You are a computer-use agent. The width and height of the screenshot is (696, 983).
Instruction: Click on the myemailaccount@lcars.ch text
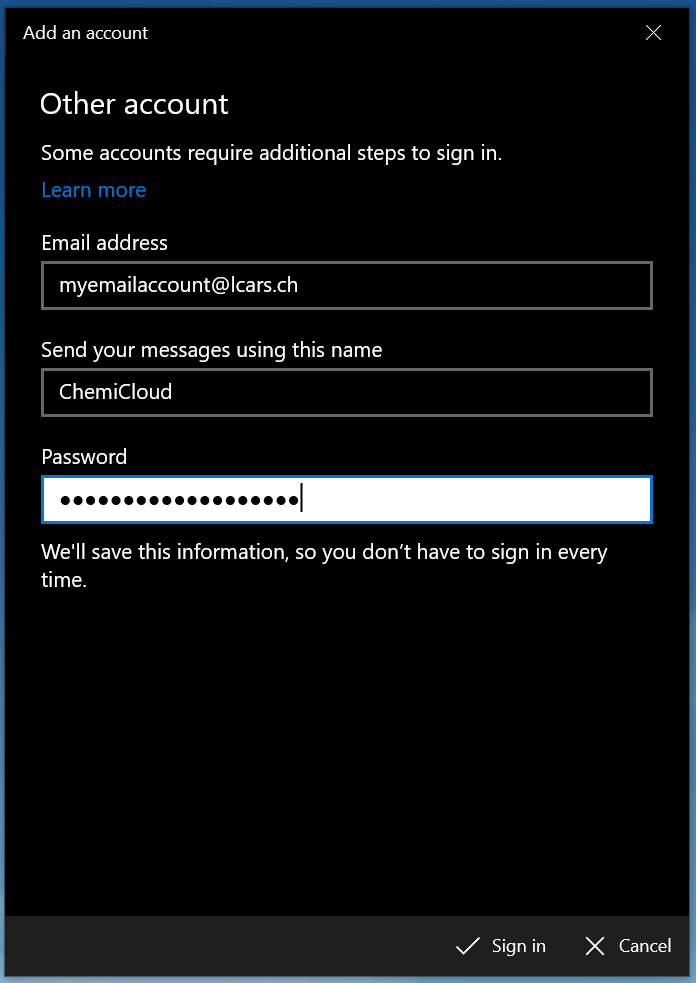click(x=178, y=286)
